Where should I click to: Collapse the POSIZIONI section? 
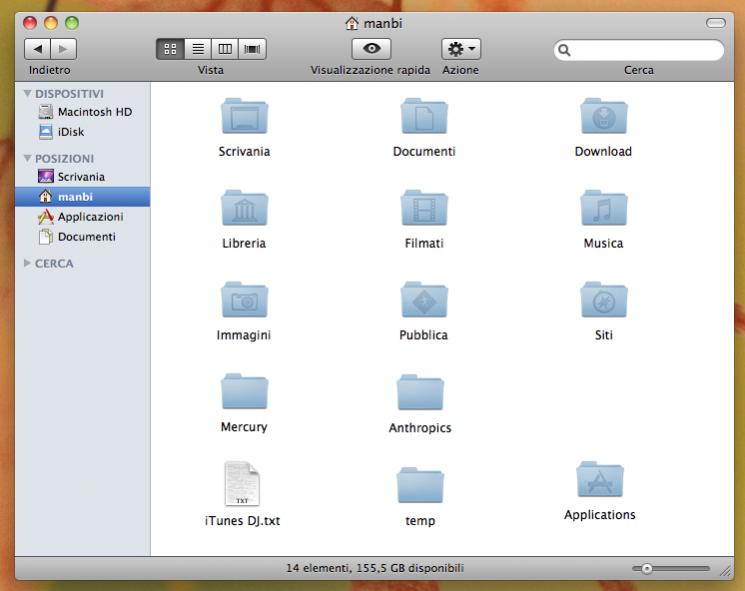tap(27, 158)
